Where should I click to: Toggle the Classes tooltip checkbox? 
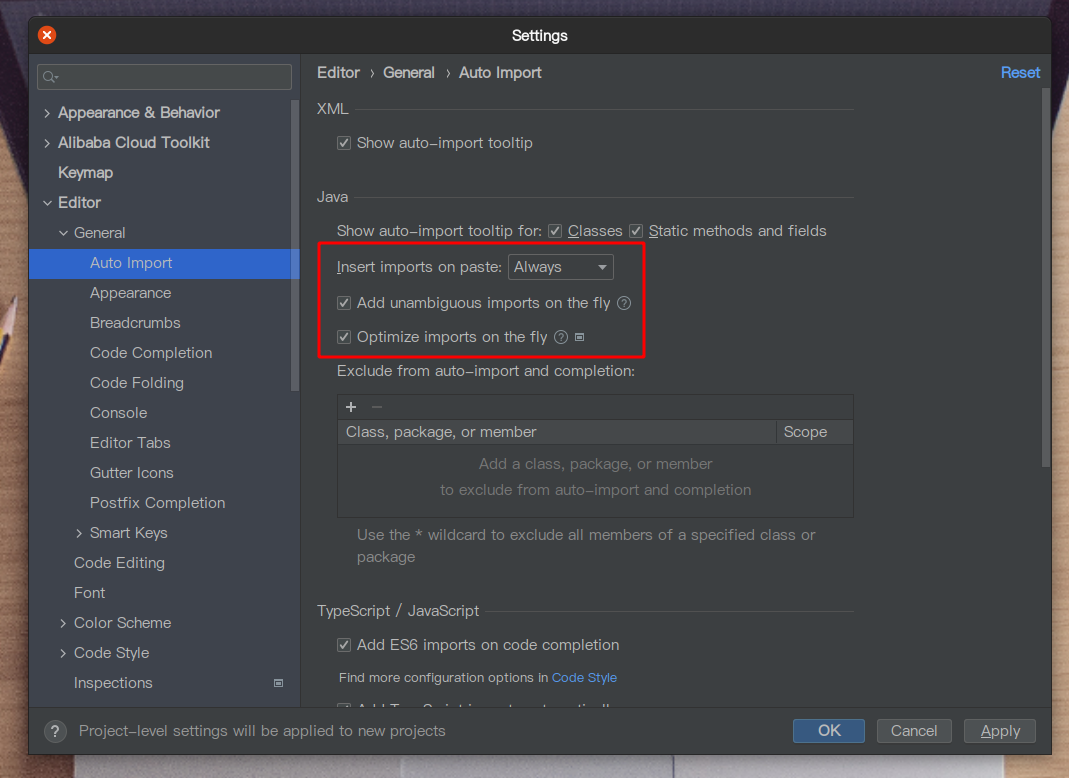[555, 231]
